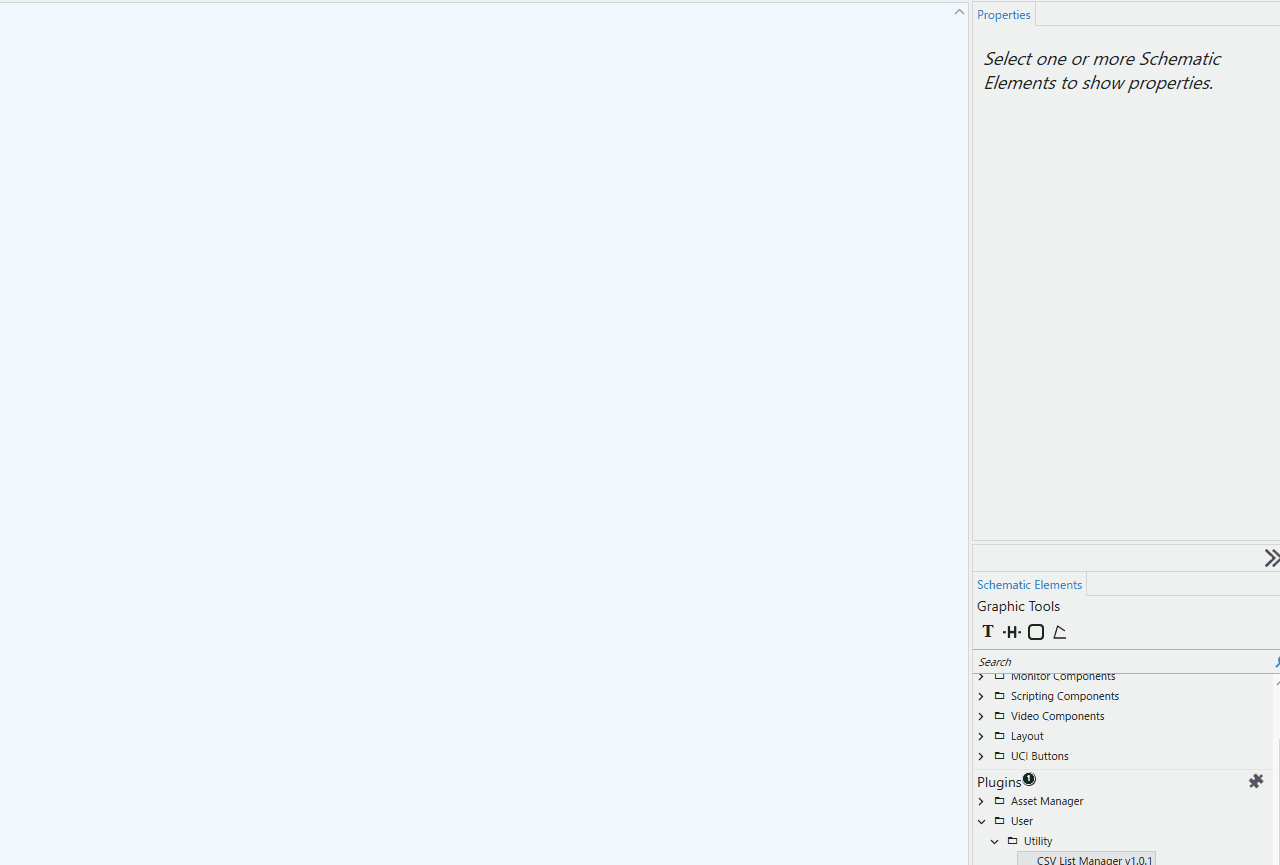1280x865 pixels.
Task: Expand the Scripting Components folder
Action: pos(981,696)
